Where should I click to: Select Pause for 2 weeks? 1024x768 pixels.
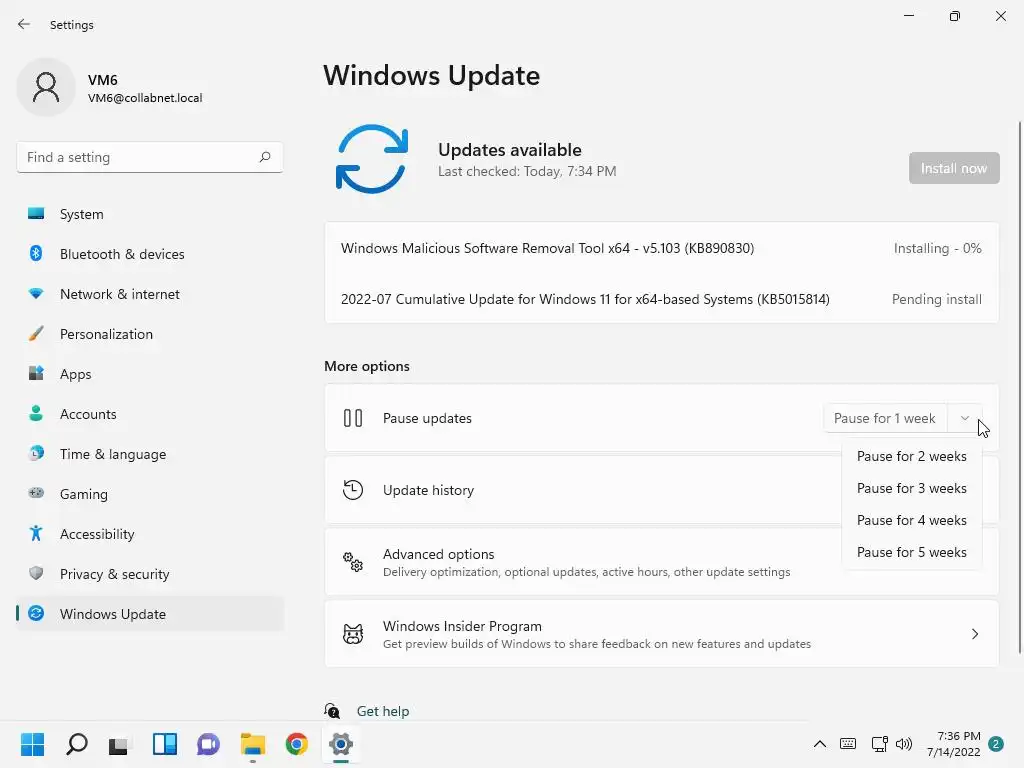(x=912, y=456)
